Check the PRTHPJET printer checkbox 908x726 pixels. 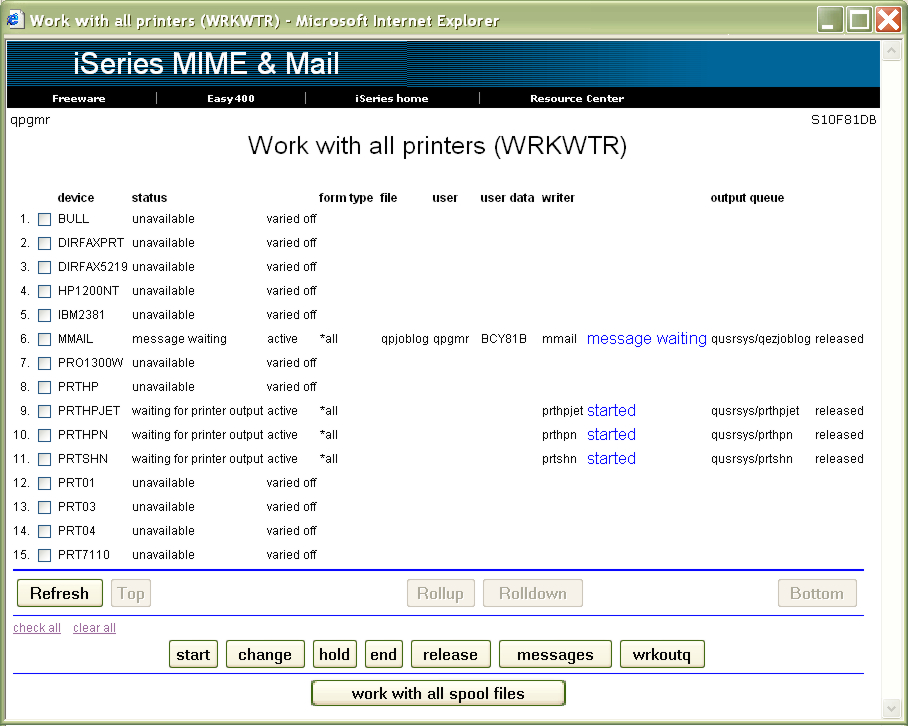point(45,412)
